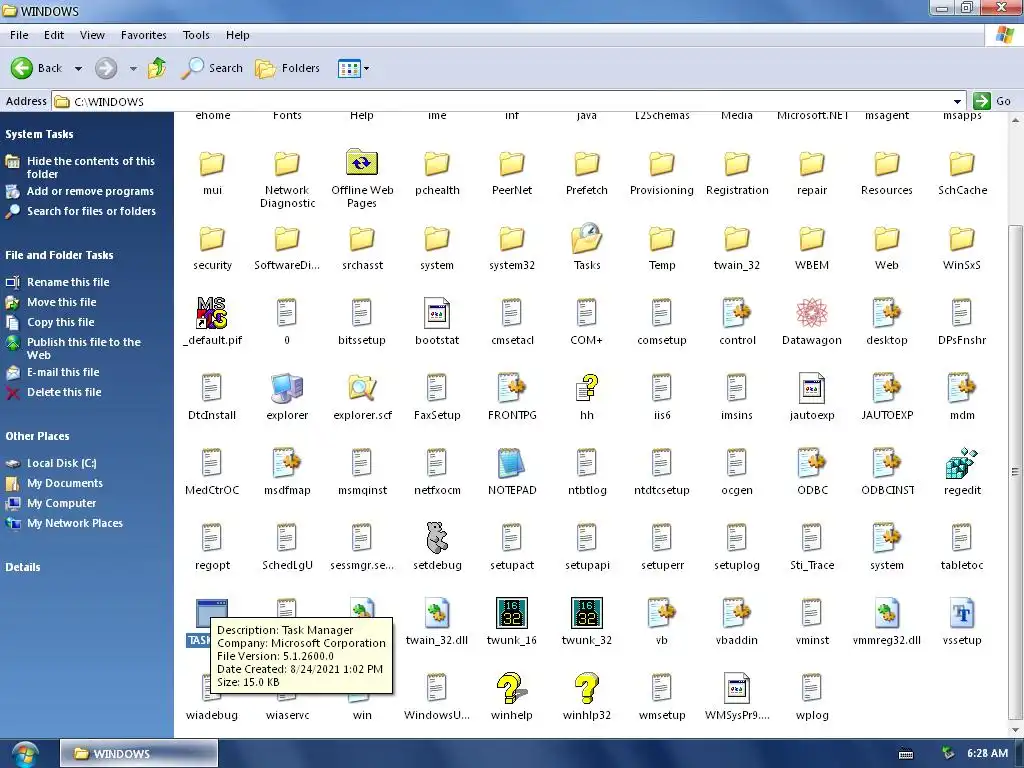Select the twunk_32 file icon
The height and width of the screenshot is (768, 1024).
pyautogui.click(x=586, y=613)
